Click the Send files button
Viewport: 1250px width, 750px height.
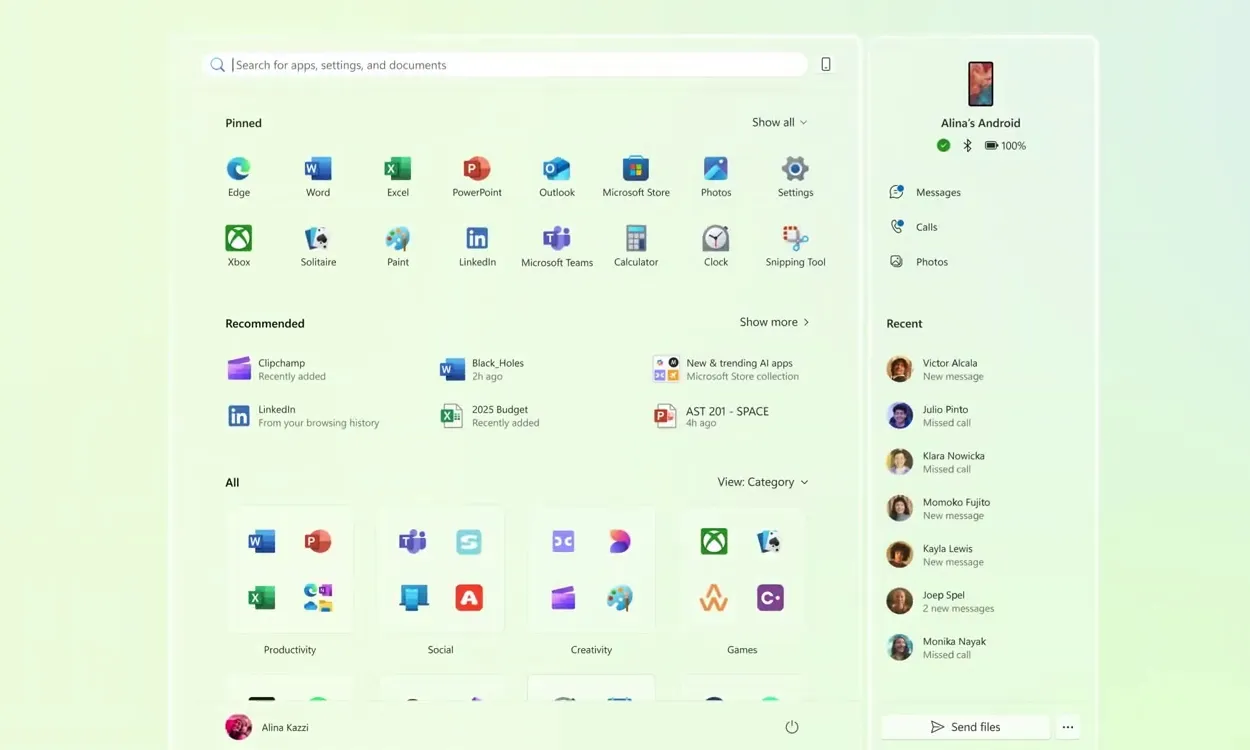point(965,726)
